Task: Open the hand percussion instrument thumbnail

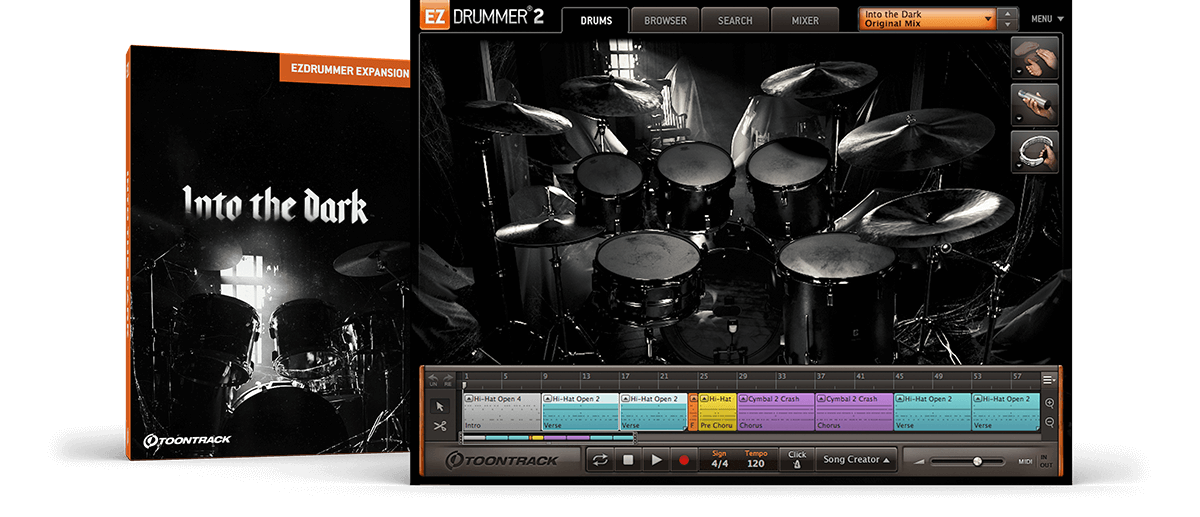Action: tap(1035, 58)
